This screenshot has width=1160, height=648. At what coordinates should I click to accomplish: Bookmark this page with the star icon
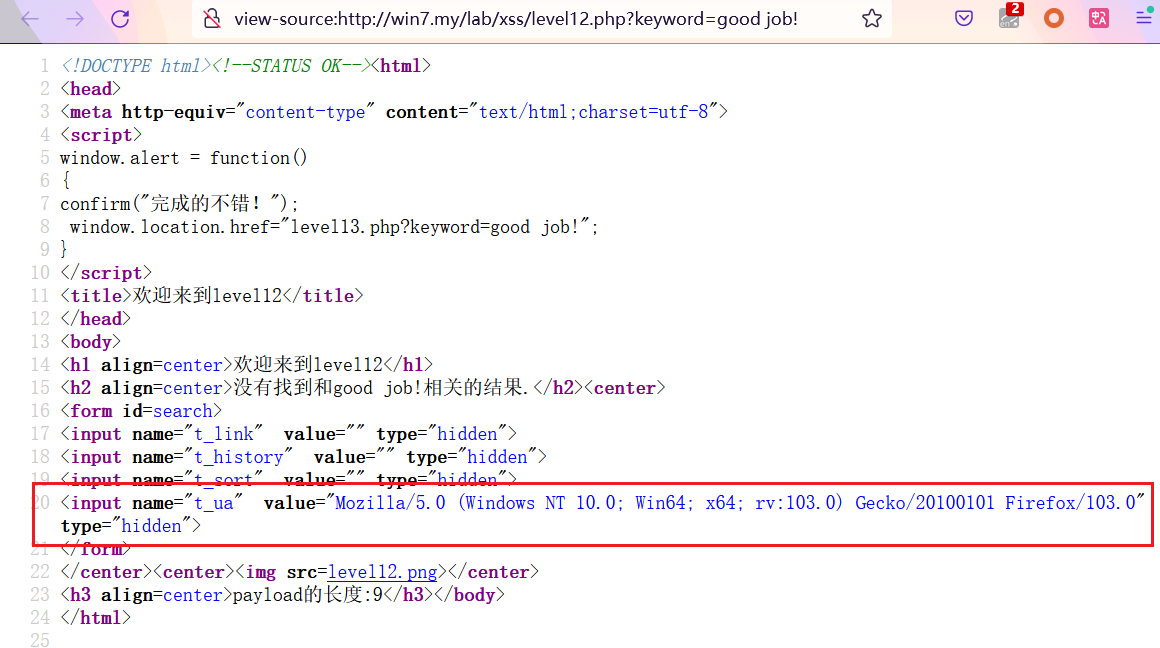click(872, 19)
